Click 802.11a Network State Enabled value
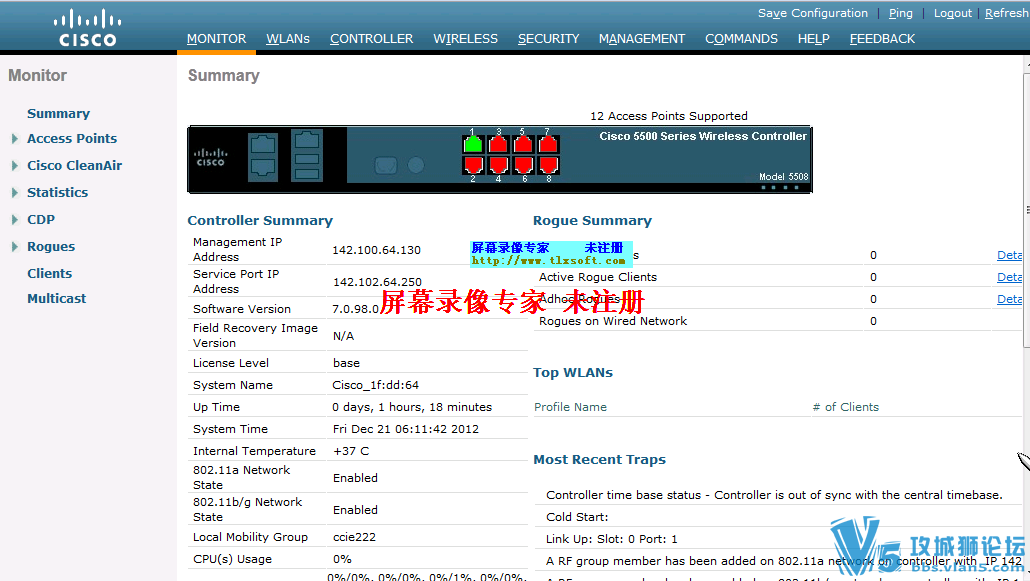Viewport: 1030px width, 581px height. (x=355, y=478)
